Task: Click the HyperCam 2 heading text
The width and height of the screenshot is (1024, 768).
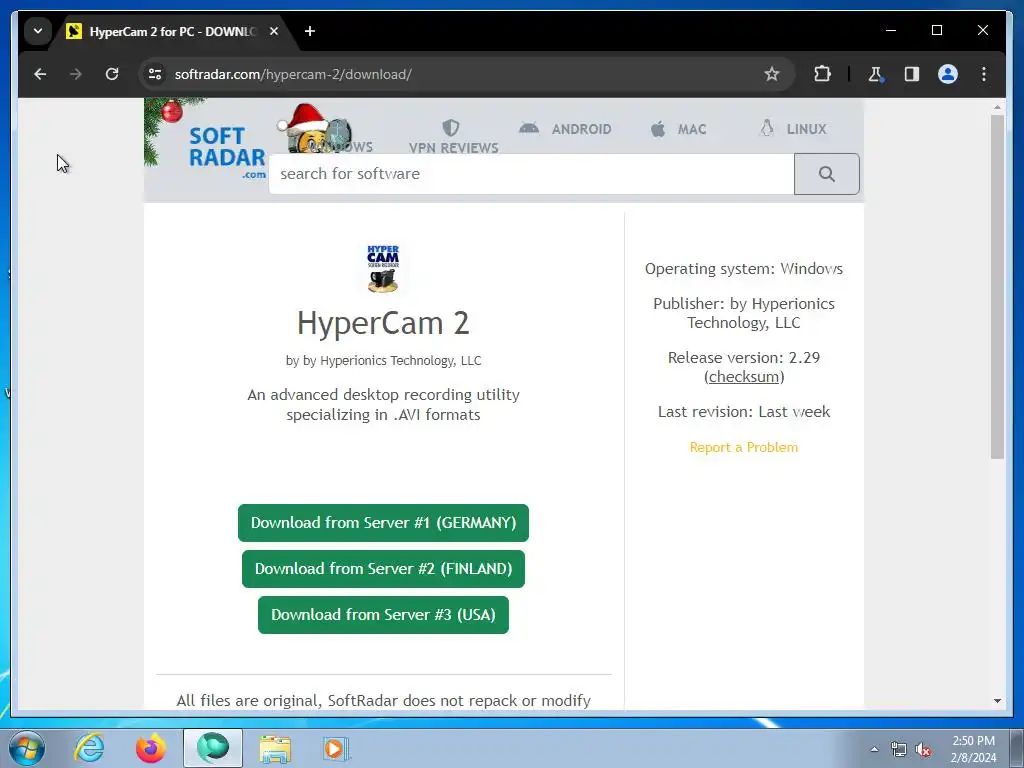Action: click(383, 323)
